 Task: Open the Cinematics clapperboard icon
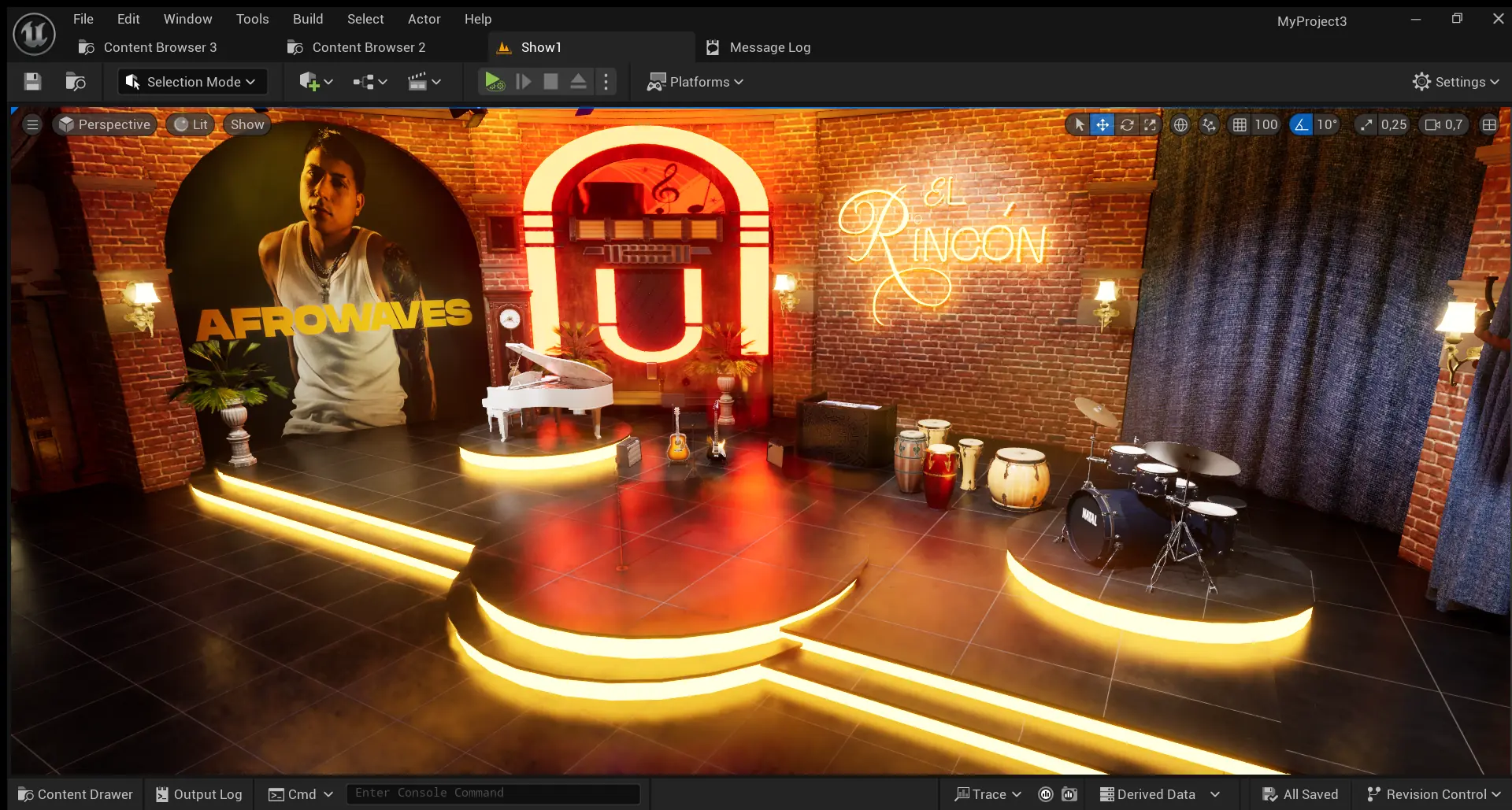(417, 82)
